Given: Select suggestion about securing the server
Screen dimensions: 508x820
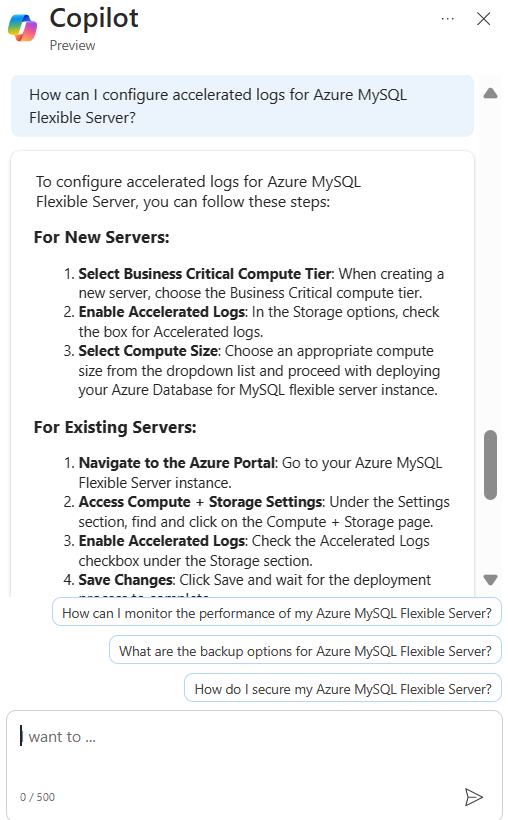Looking at the screenshot, I should click(343, 689).
